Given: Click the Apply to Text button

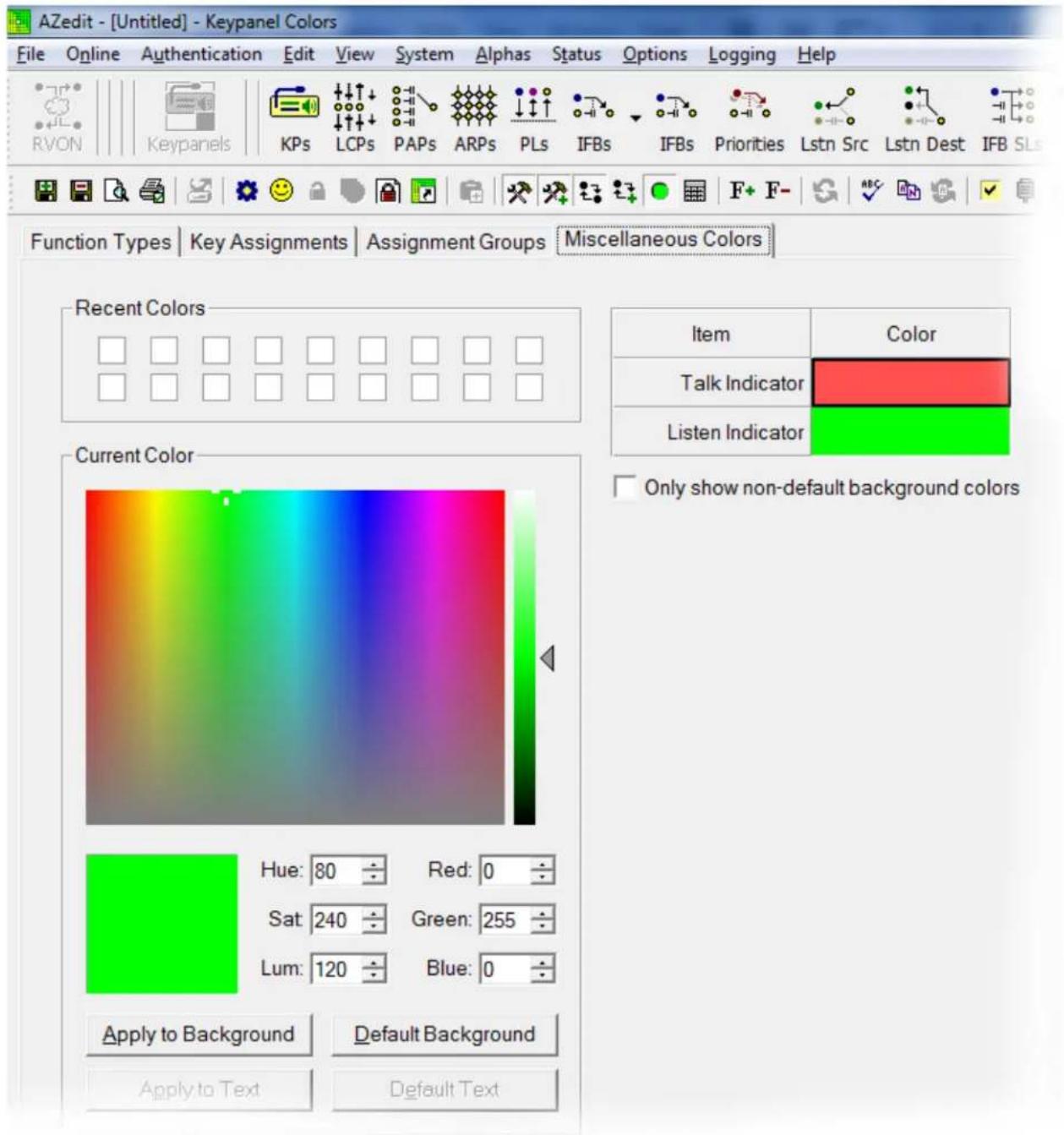Looking at the screenshot, I should (199, 1089).
